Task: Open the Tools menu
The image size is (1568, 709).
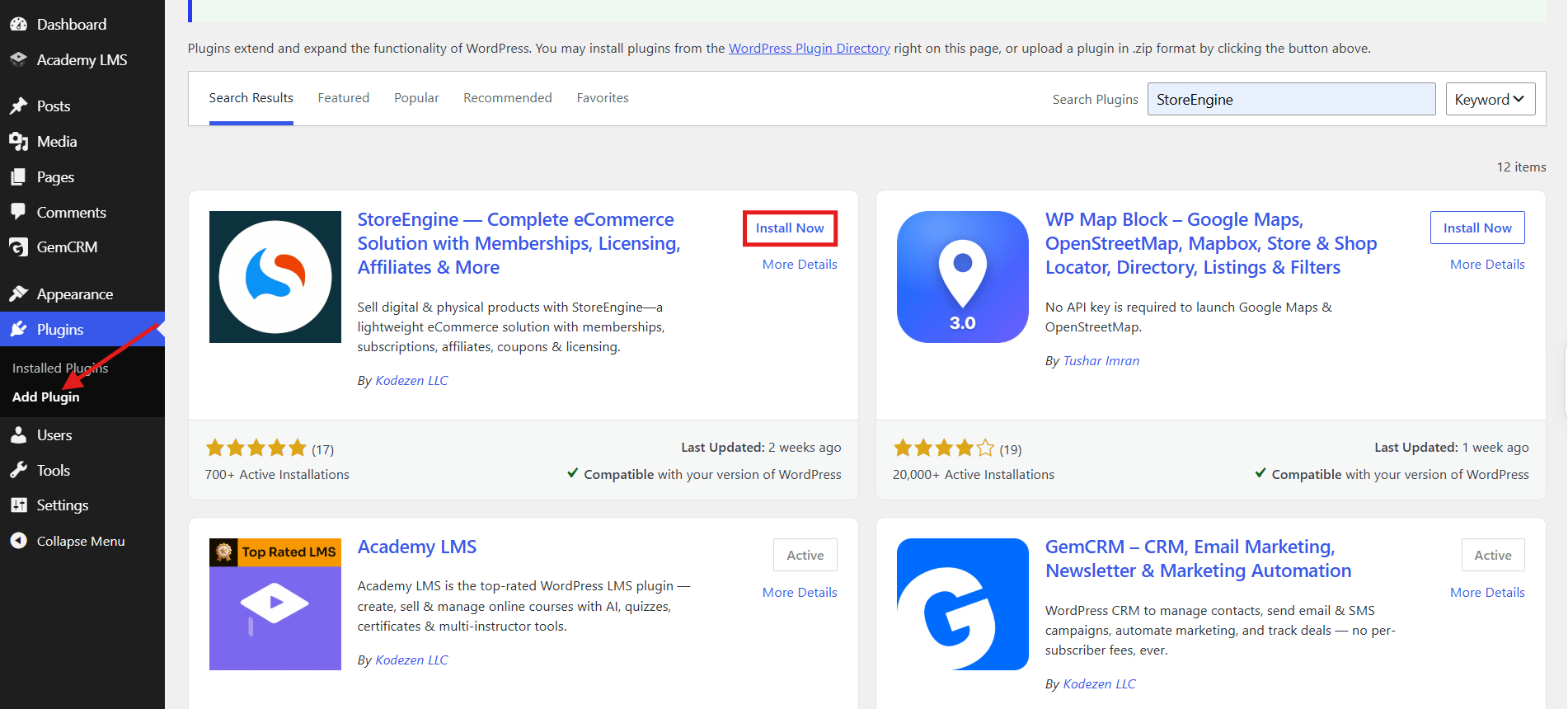Action: 82,470
